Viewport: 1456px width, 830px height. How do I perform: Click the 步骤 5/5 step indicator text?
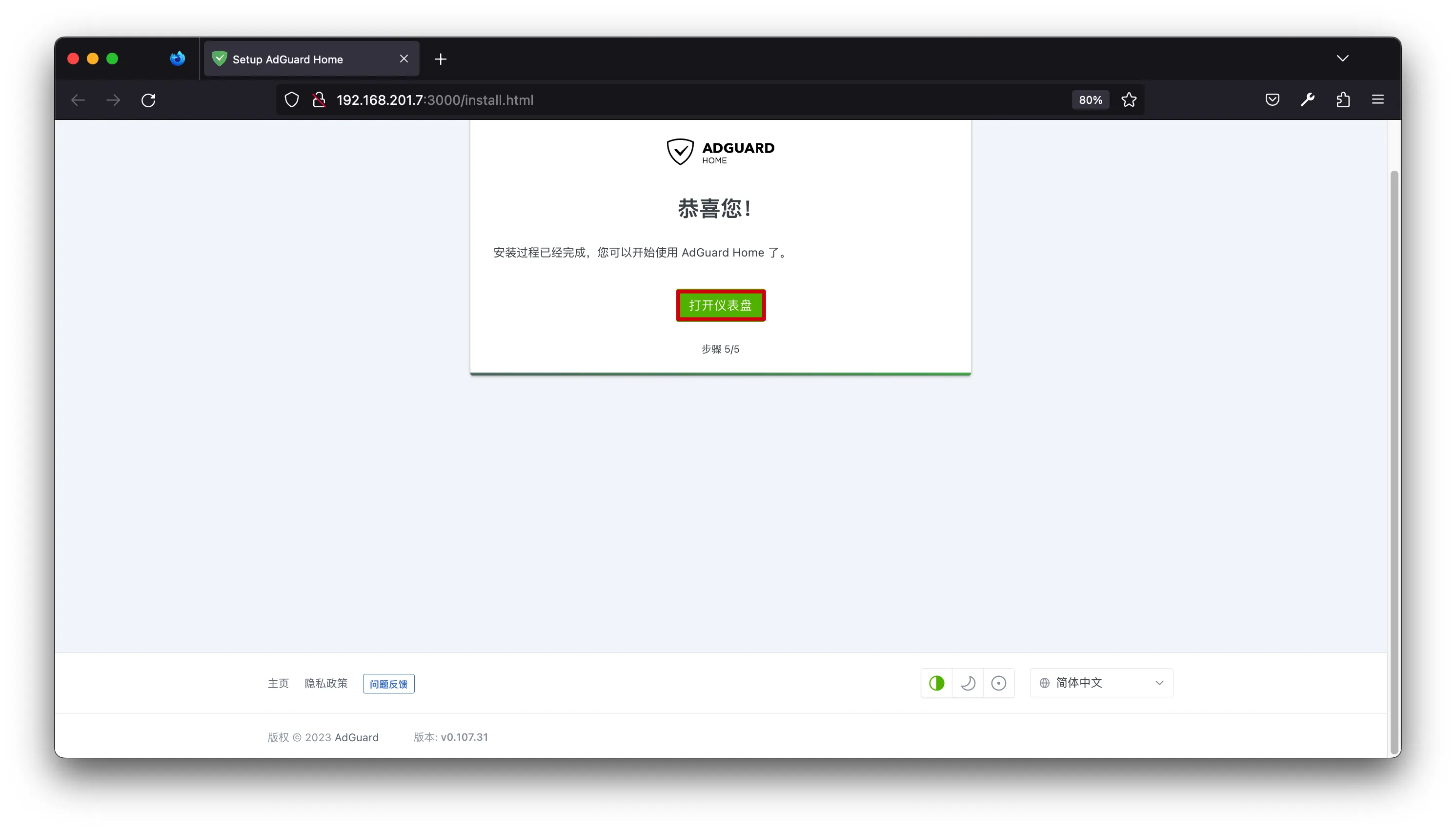720,349
